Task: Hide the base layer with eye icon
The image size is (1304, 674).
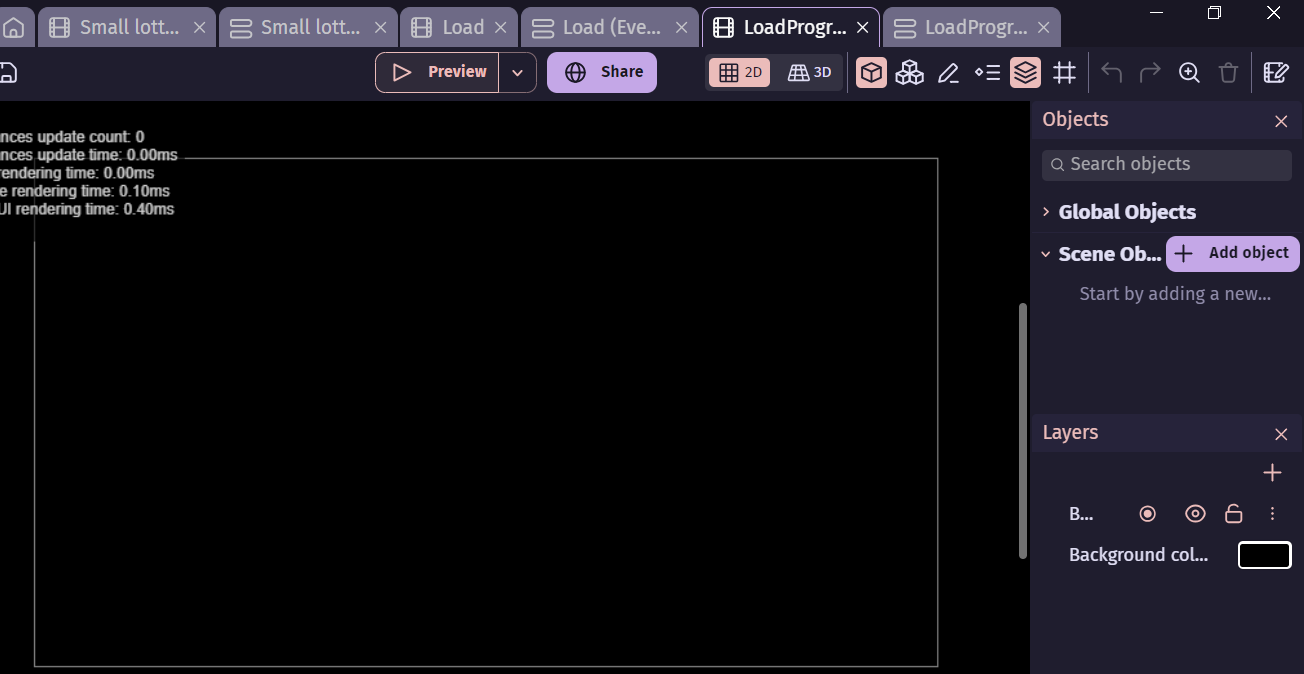Action: click(x=1195, y=514)
